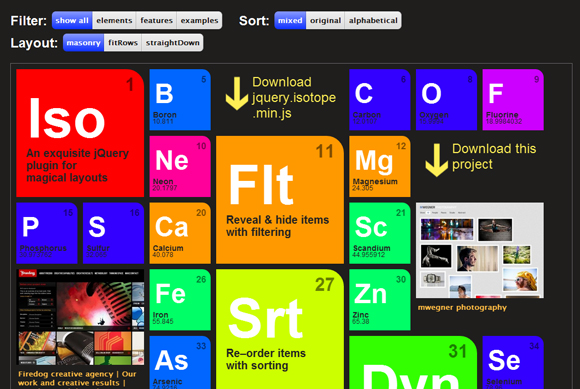Image resolution: width=580 pixels, height=389 pixels.
Task: Sort items in mixed order
Action: [x=290, y=20]
